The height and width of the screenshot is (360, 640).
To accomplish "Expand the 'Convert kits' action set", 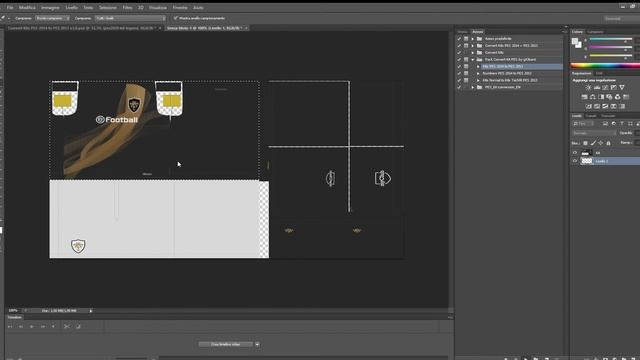I will click(x=473, y=53).
